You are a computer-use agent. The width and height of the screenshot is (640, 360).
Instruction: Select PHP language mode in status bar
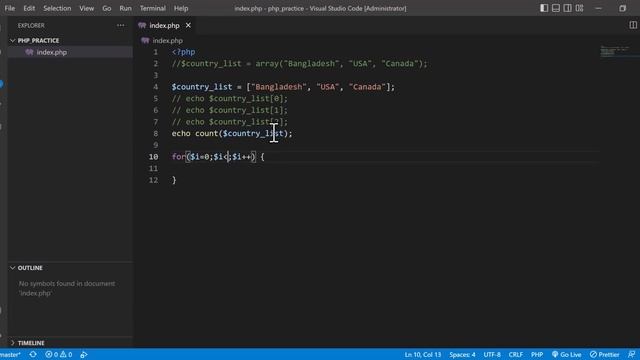point(537,354)
